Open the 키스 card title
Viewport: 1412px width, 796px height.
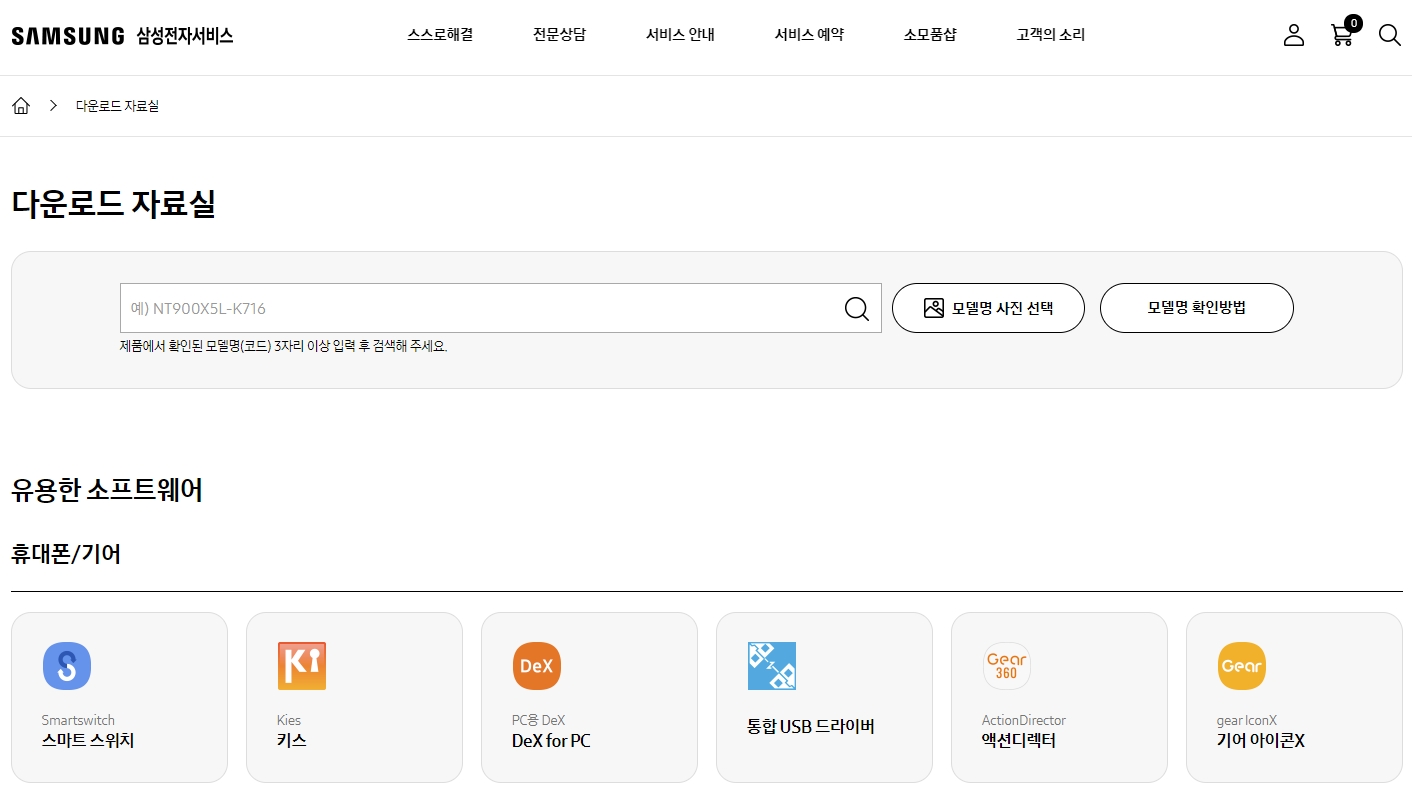[x=292, y=741]
